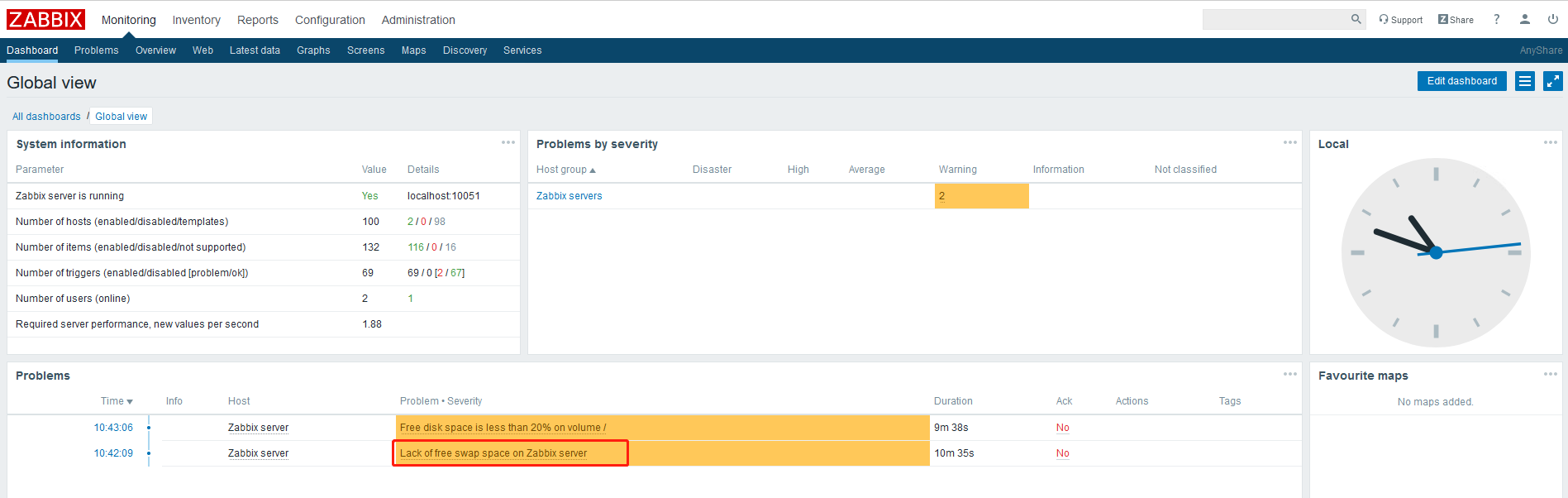This screenshot has height=498, width=1568.
Task: Select the Graphs submenu tab
Action: tap(313, 50)
